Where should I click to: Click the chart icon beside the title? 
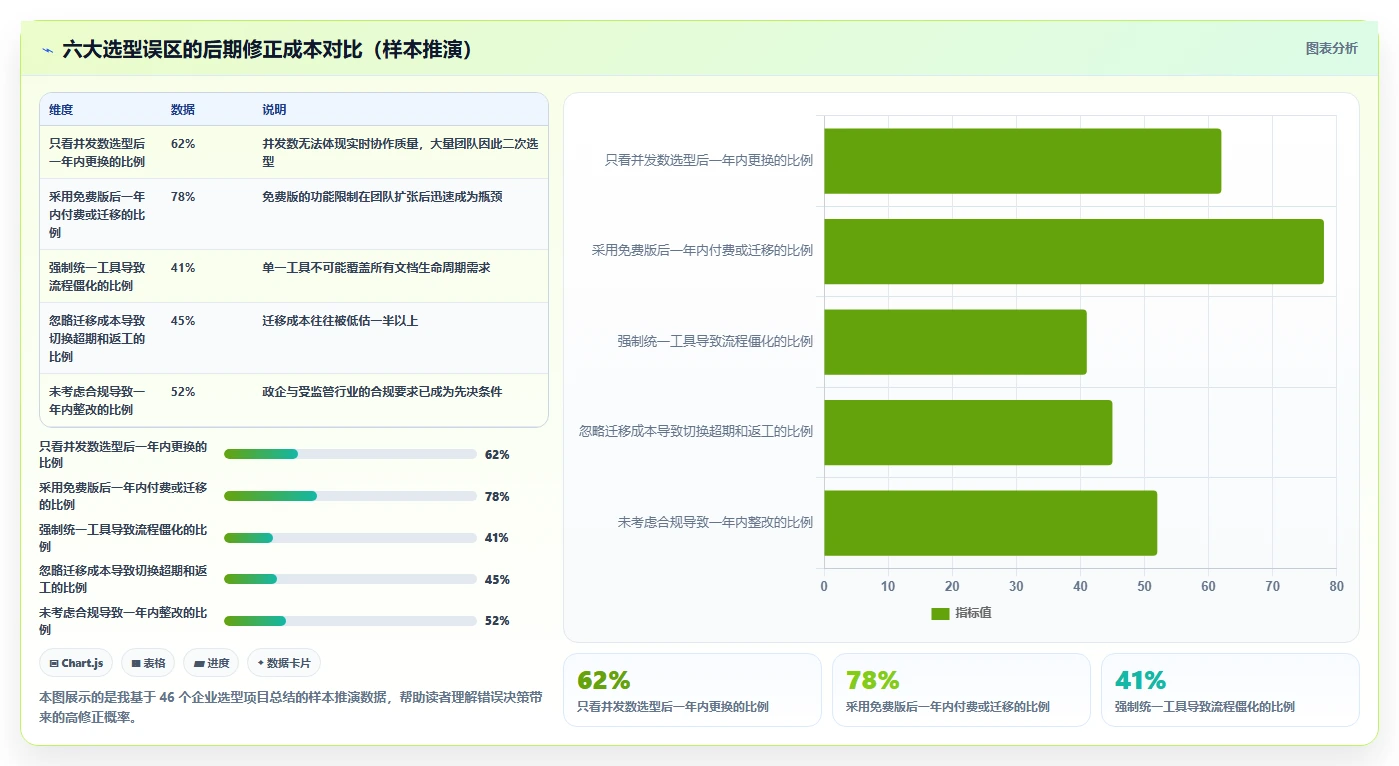47,50
